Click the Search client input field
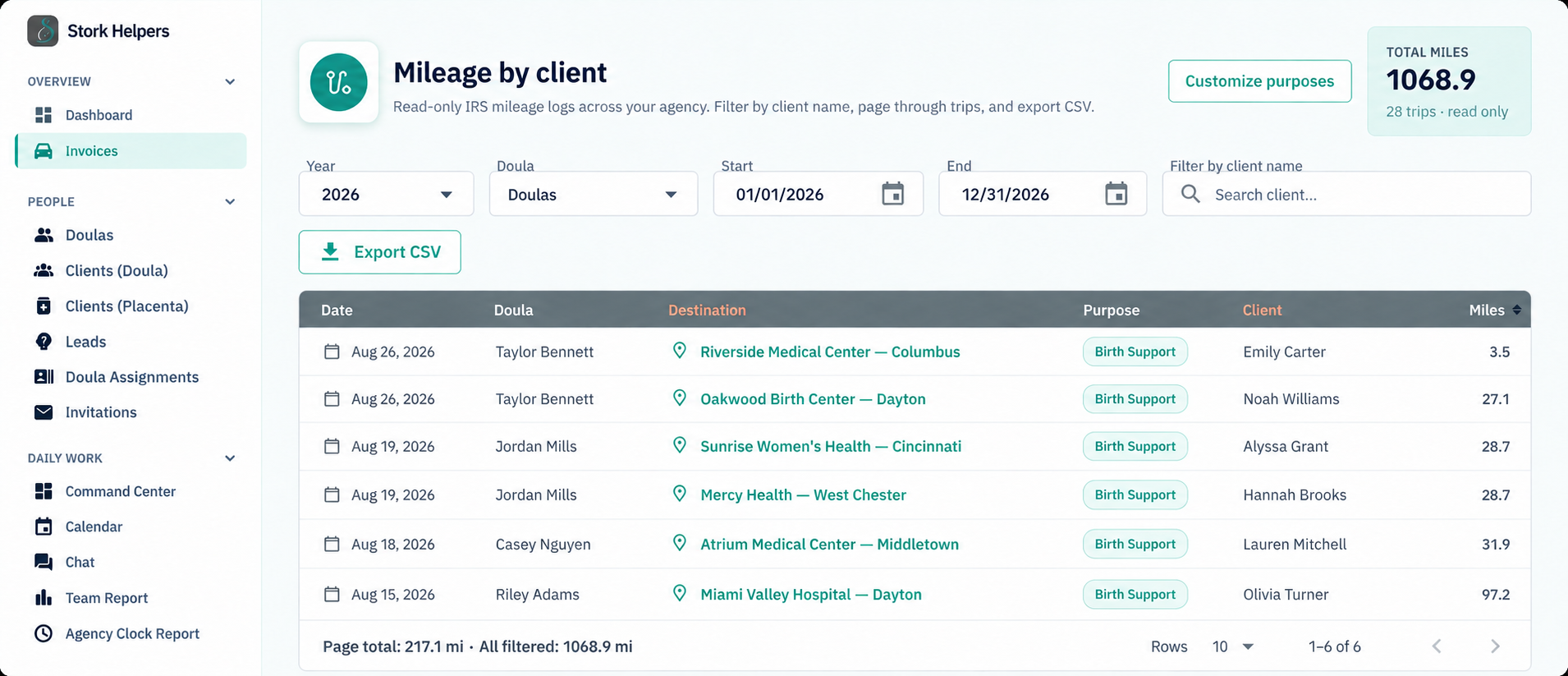Screen dimensions: 1568x676 (1346, 194)
